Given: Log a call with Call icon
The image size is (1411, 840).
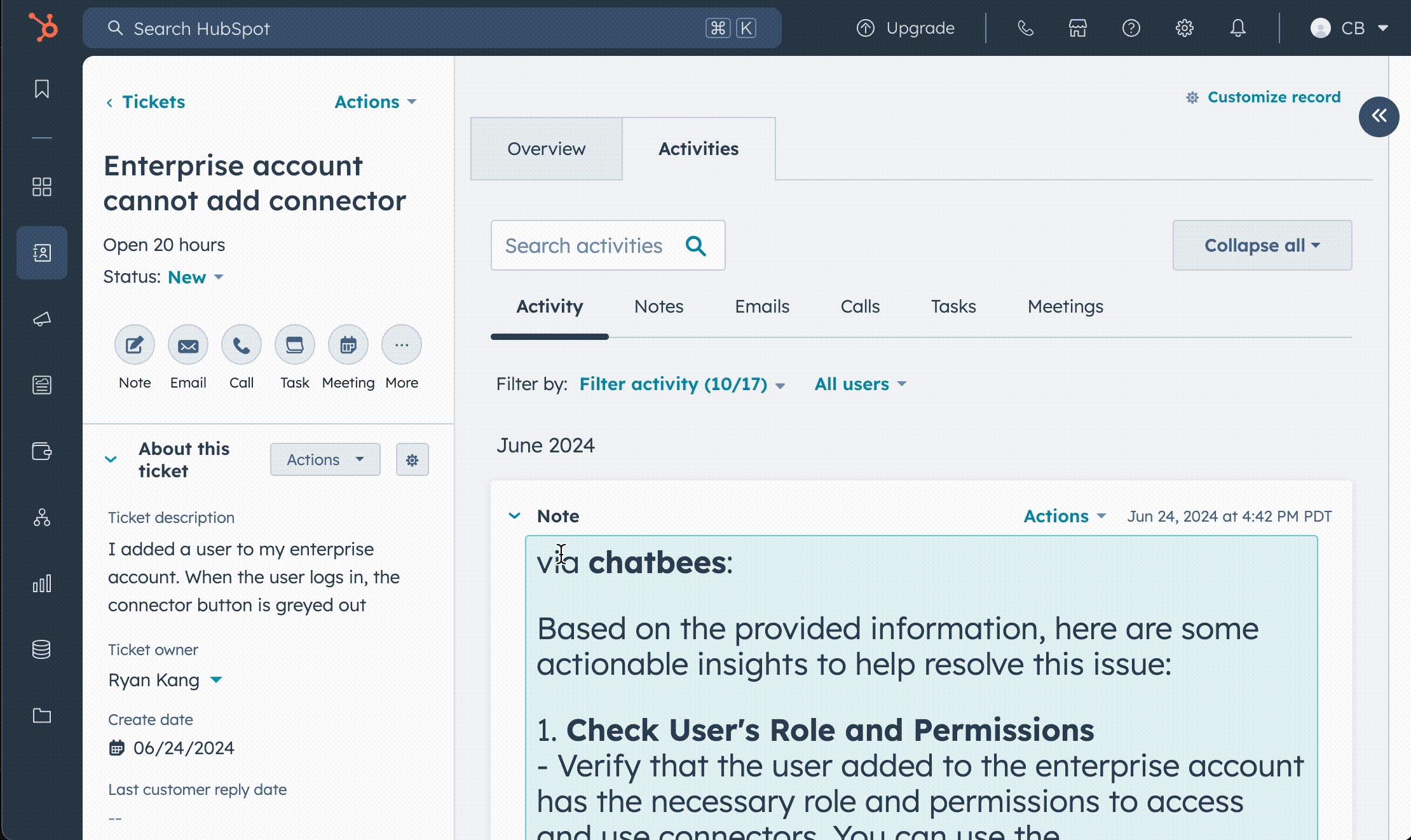Looking at the screenshot, I should coord(241,345).
